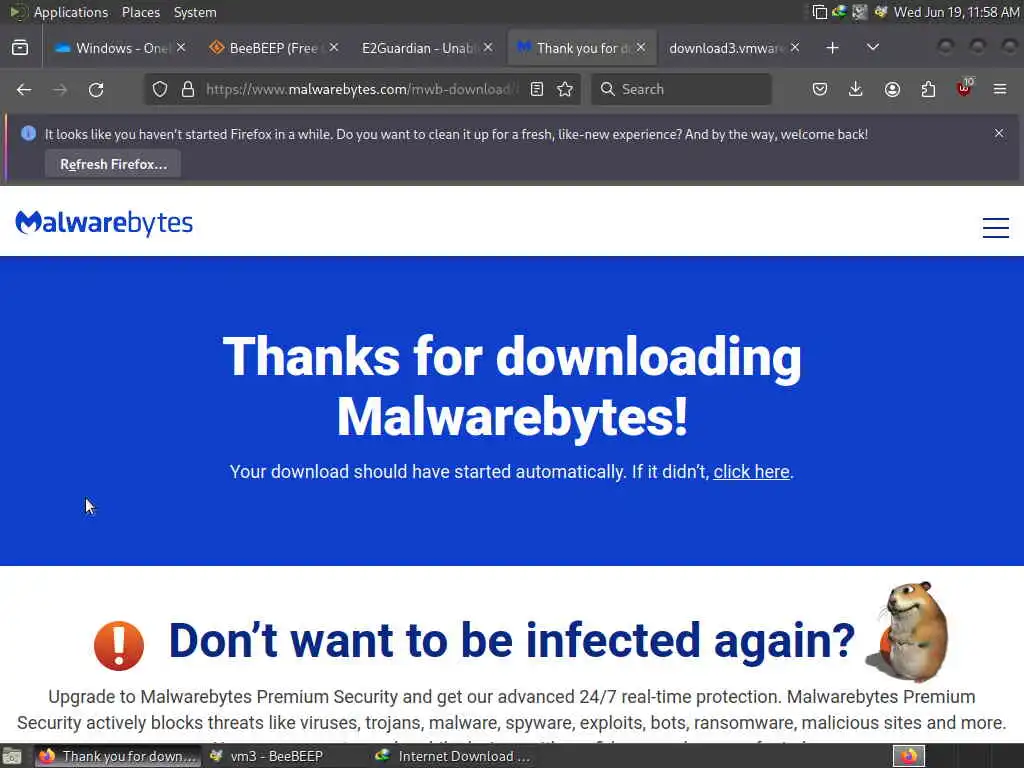Open the tracking protection shield icon
The image size is (1024, 768).
[x=160, y=89]
